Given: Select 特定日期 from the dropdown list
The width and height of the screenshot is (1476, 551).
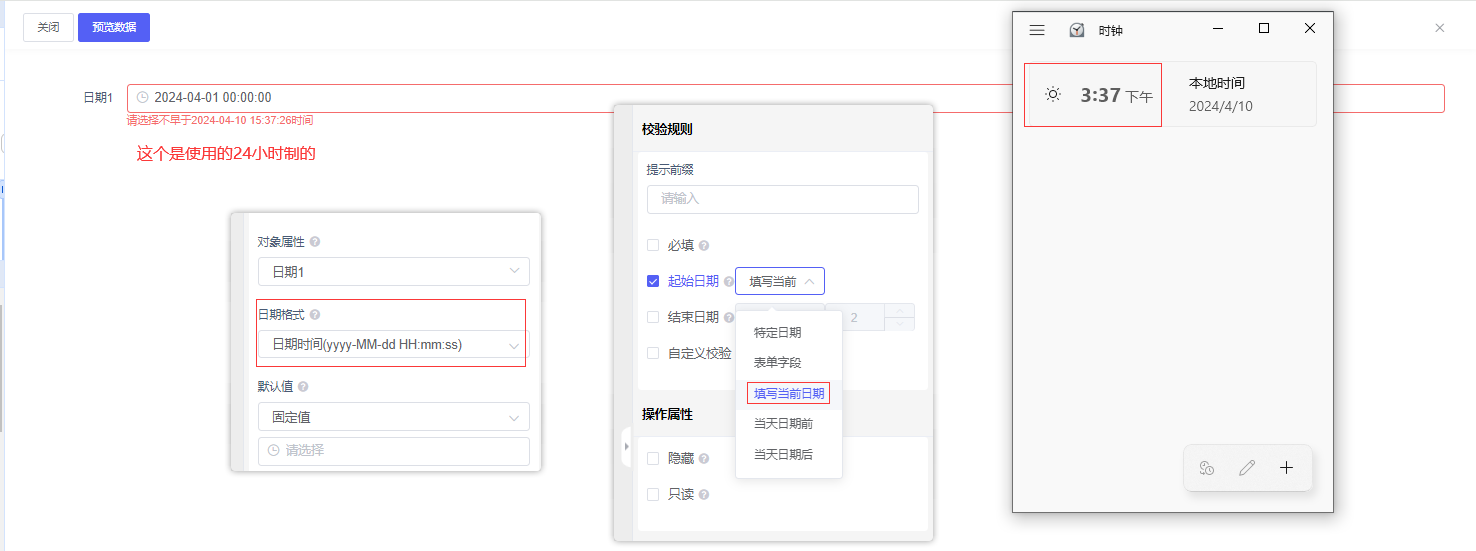Looking at the screenshot, I should click(777, 333).
